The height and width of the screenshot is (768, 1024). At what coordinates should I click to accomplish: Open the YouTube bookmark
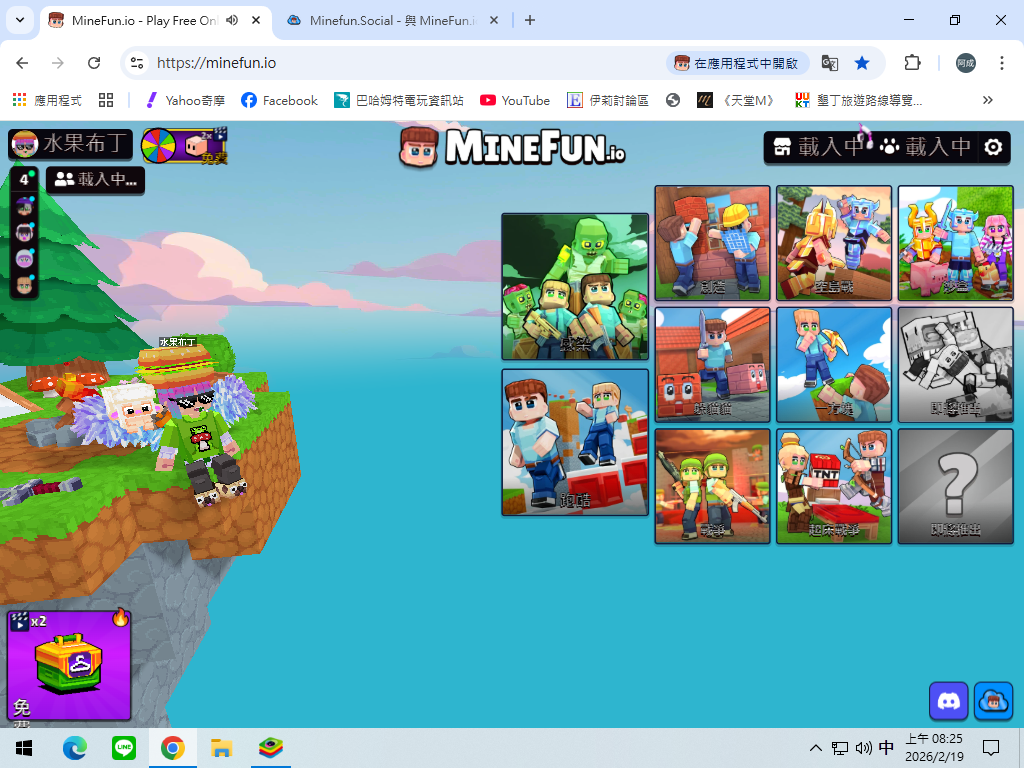point(515,100)
